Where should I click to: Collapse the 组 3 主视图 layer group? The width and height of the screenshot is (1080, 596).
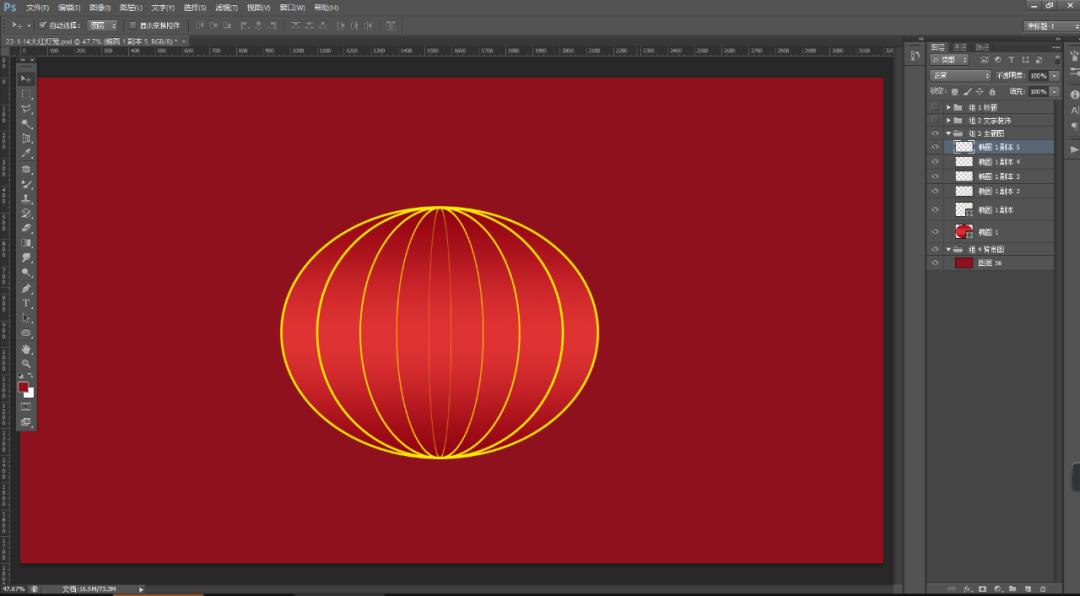948,133
